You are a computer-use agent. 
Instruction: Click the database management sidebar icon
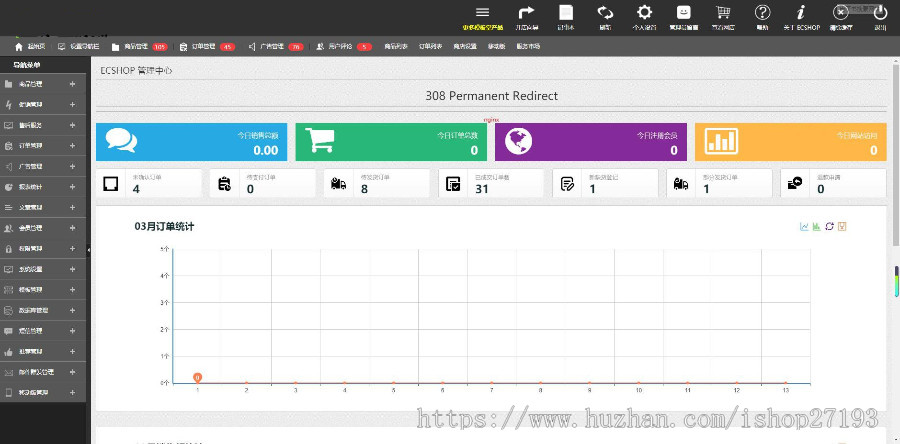(8, 310)
